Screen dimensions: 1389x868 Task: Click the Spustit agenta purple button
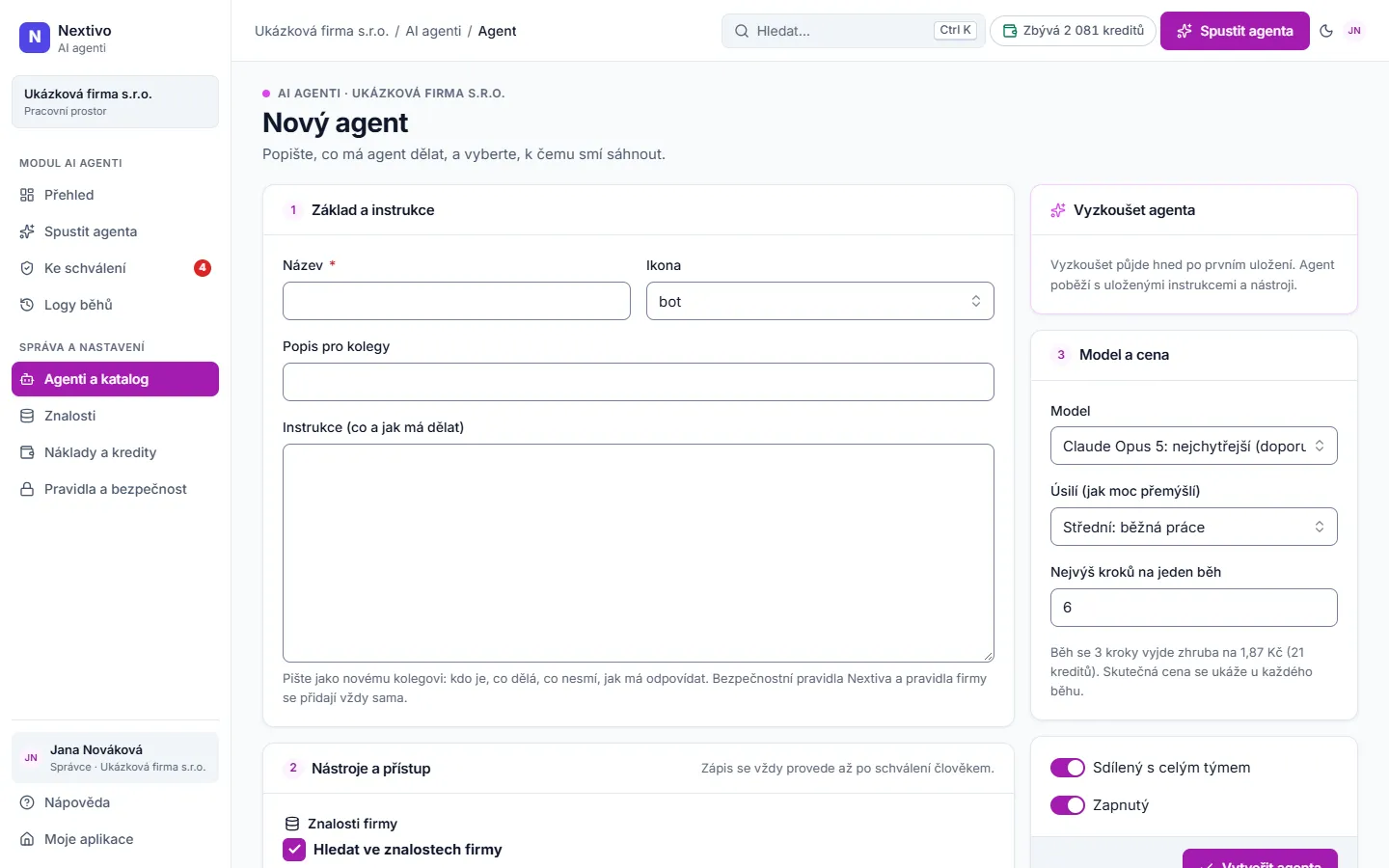[x=1235, y=31]
